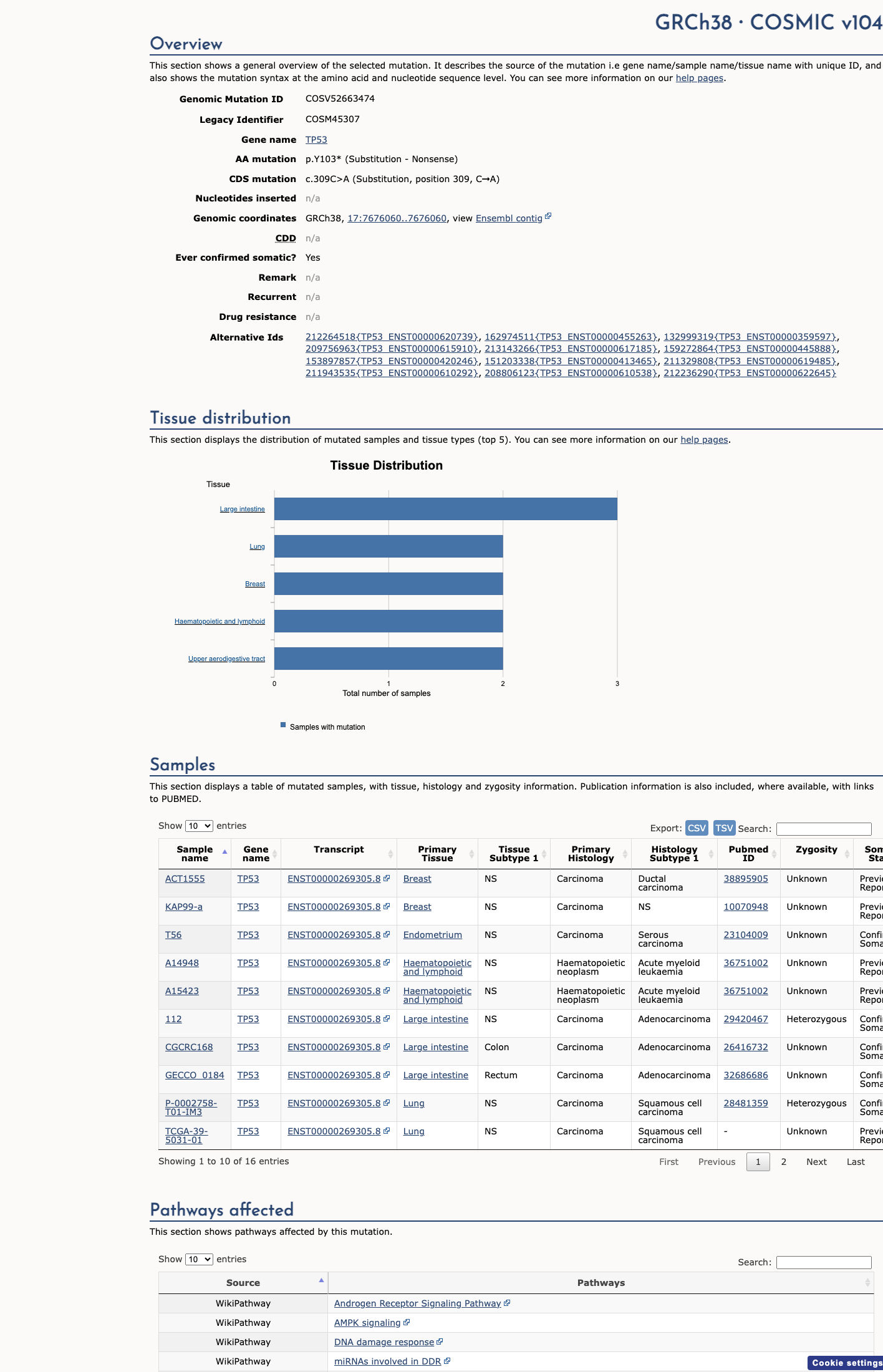The height and width of the screenshot is (1372, 883).
Task: Sort samples by Histology Subtype 1 column
Action: pos(674,854)
